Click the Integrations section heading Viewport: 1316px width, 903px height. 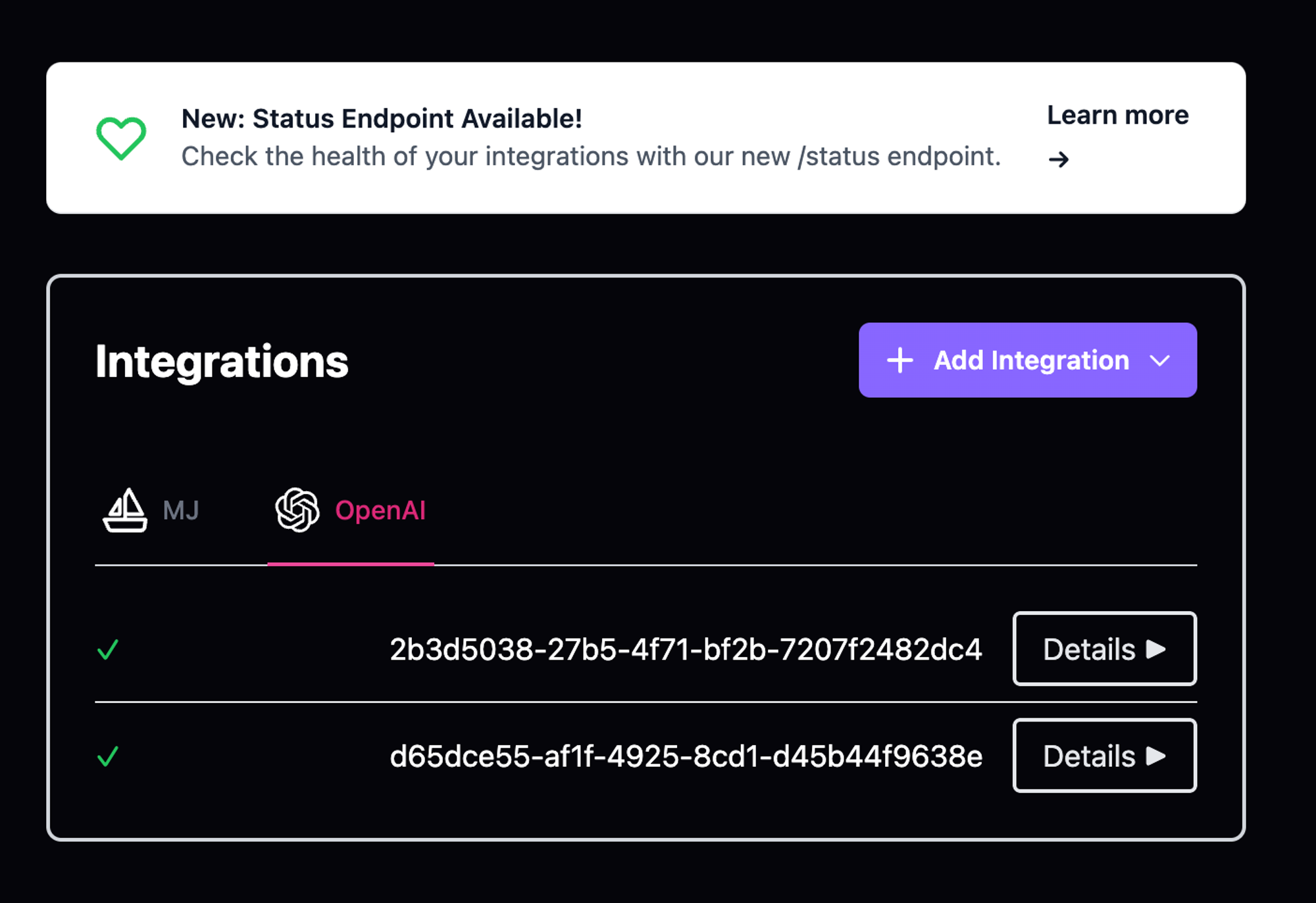[x=222, y=362]
